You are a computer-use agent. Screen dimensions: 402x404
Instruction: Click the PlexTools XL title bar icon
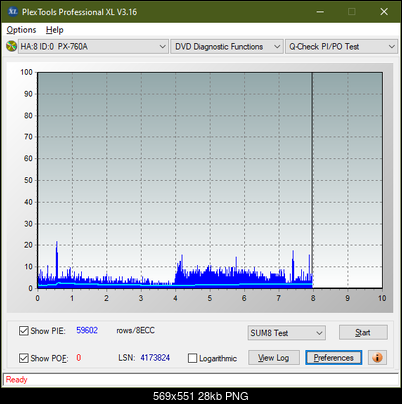tap(13, 12)
